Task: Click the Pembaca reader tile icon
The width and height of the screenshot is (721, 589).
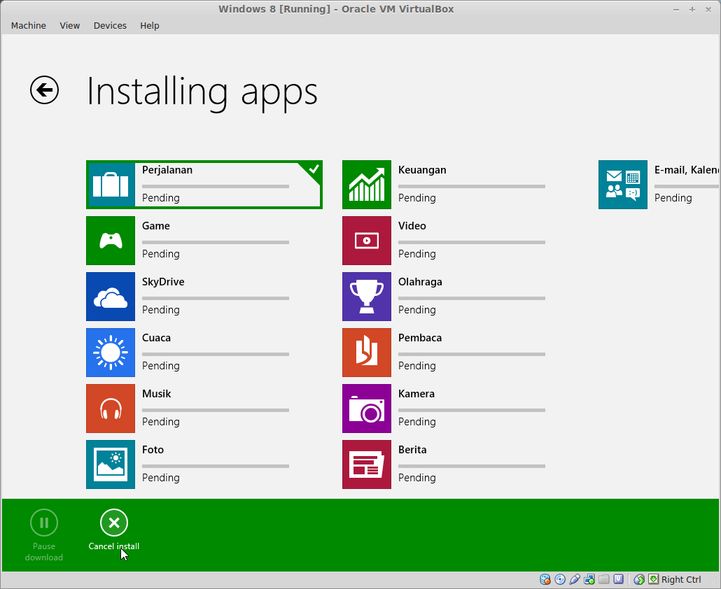Action: pos(366,353)
